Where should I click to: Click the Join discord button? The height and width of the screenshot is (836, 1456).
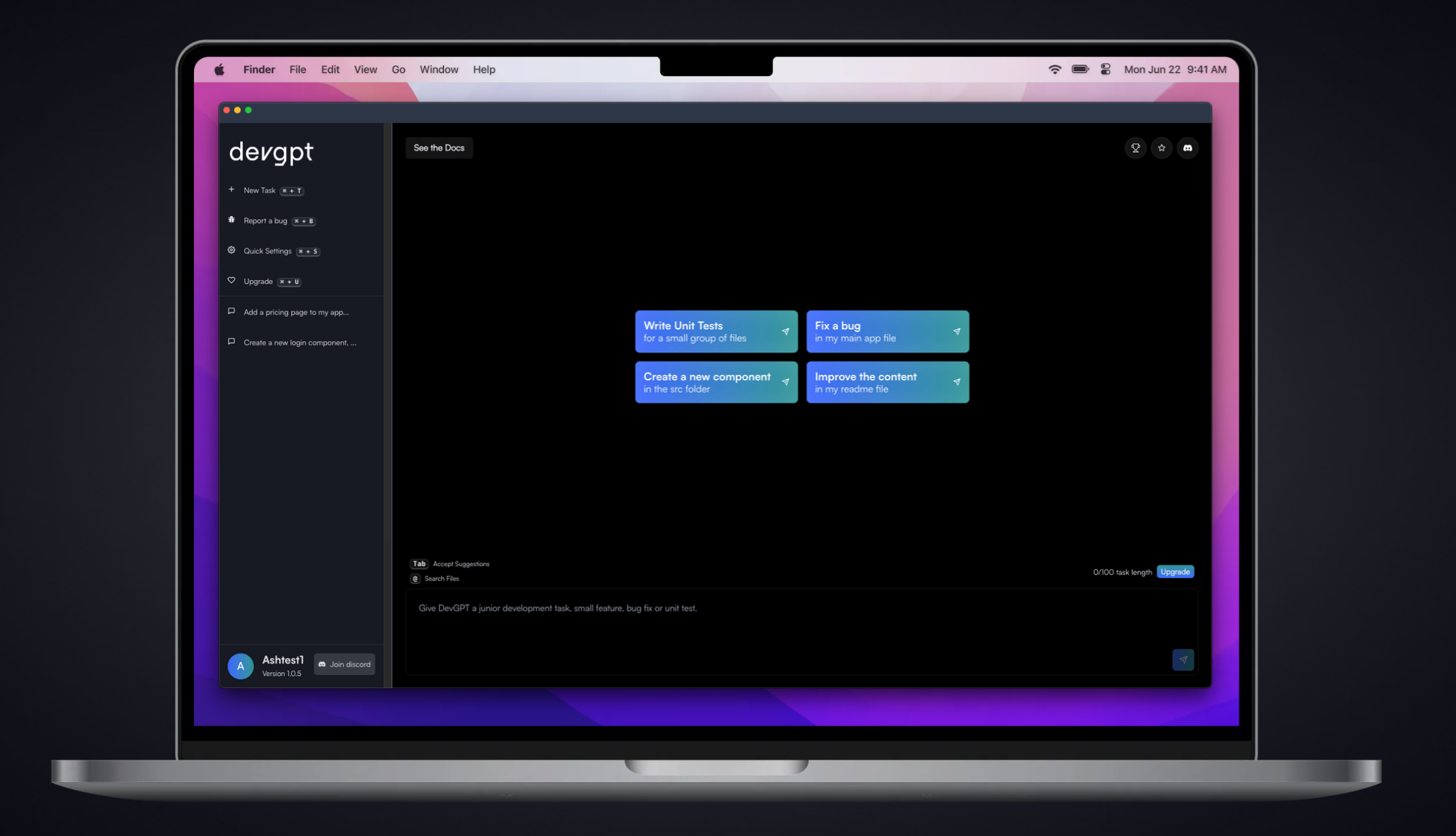[345, 664]
